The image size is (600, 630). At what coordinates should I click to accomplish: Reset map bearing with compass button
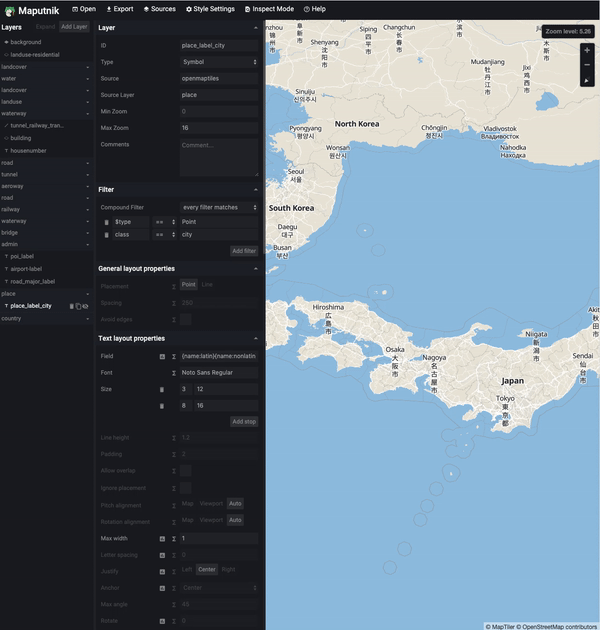[587, 80]
